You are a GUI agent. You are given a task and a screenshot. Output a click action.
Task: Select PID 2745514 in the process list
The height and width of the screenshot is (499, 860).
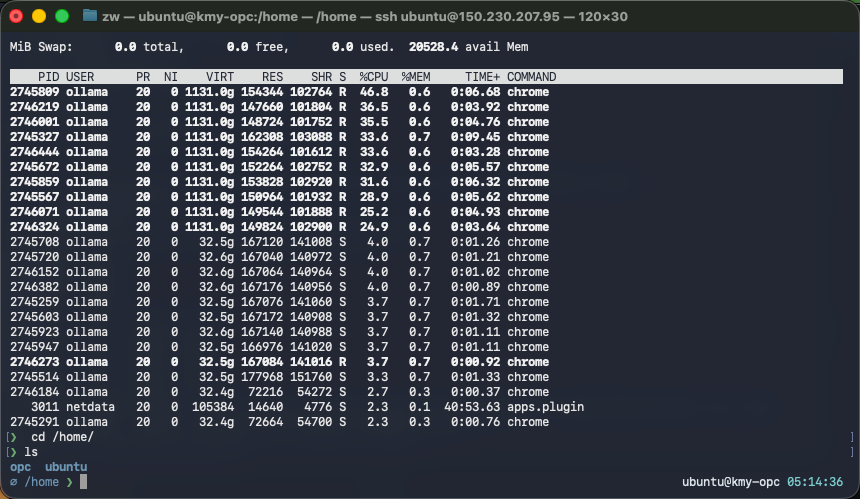click(x=34, y=377)
